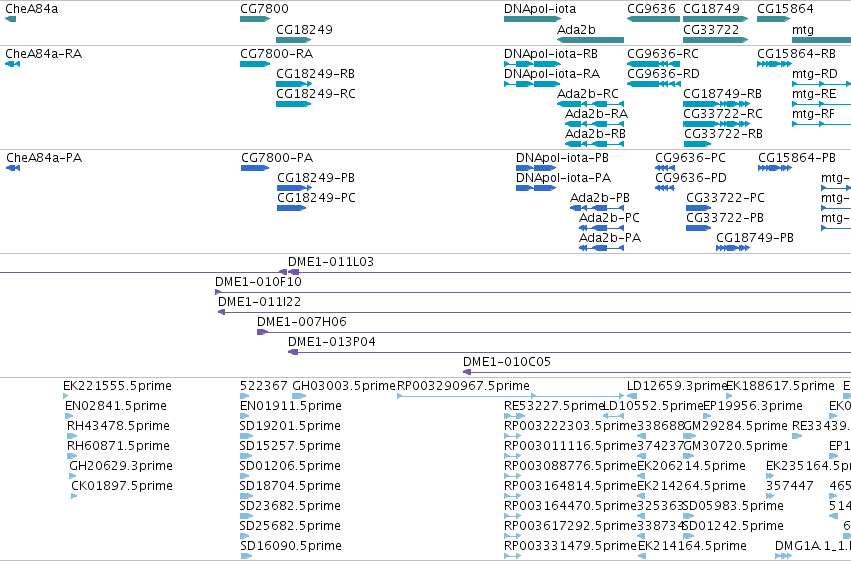The height and width of the screenshot is (561, 851).
Task: Click clone DME1-011I22
Action: tap(259, 302)
